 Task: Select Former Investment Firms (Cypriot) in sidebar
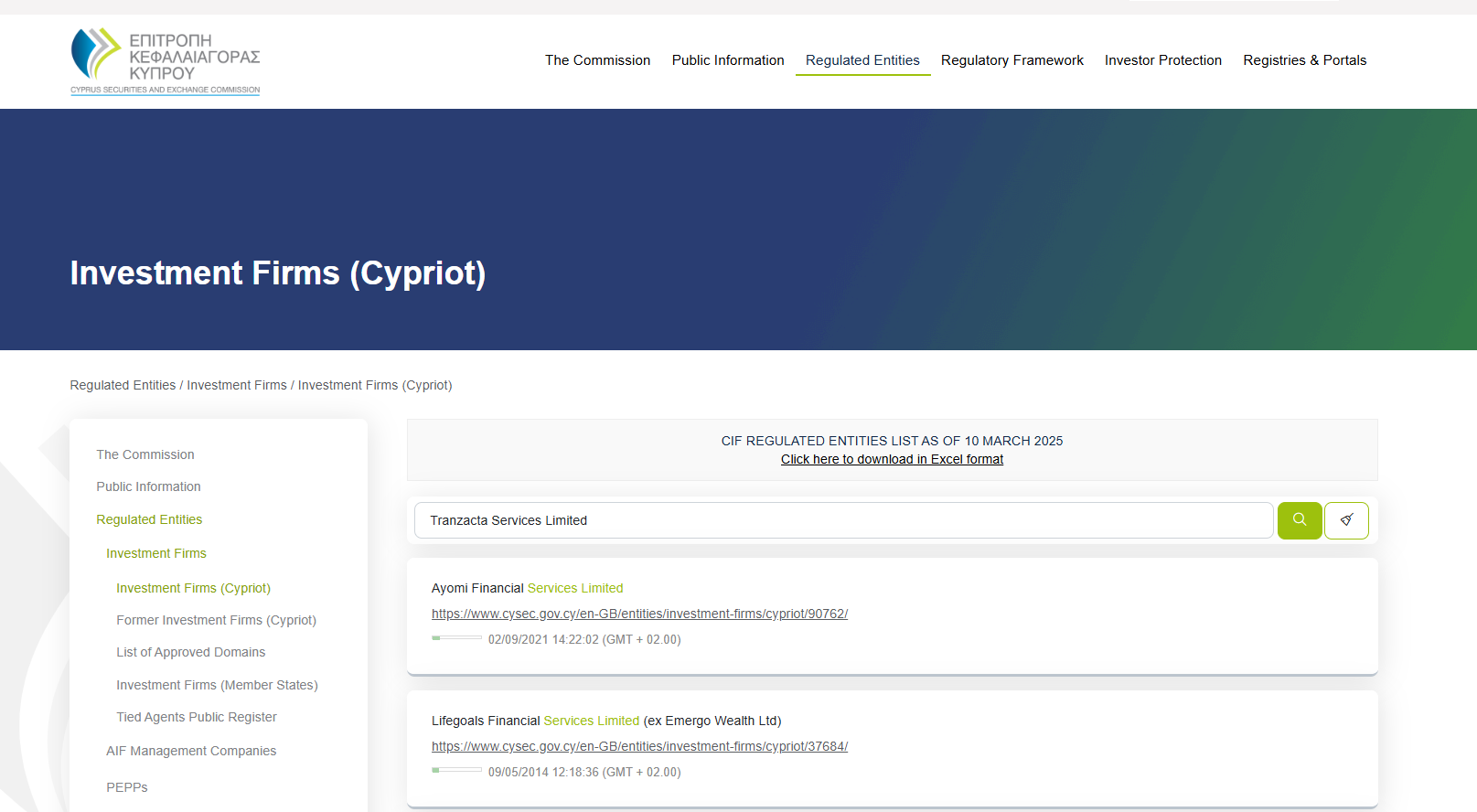[x=216, y=620]
